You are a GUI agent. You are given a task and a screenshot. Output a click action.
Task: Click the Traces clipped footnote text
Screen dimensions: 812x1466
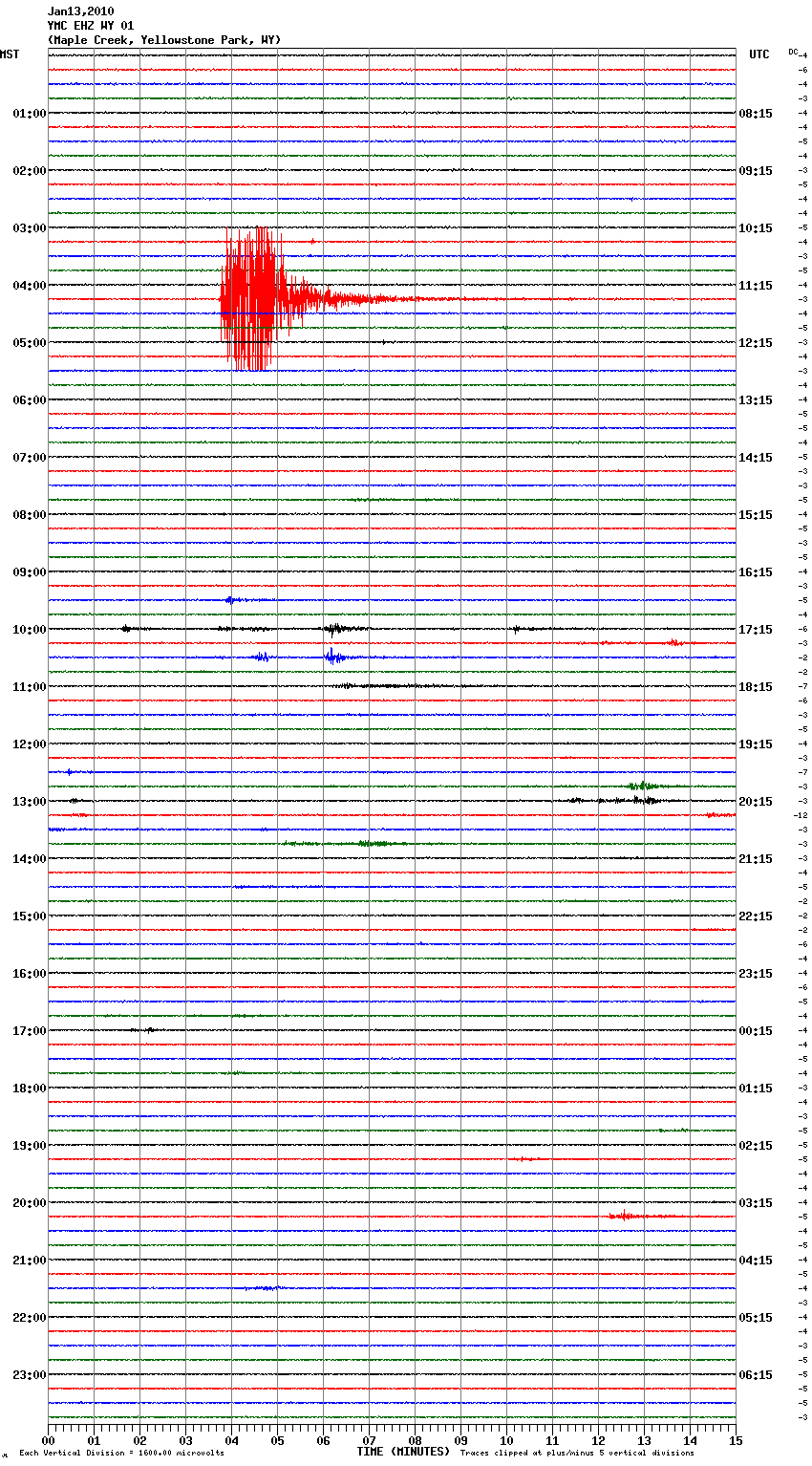[577, 1454]
